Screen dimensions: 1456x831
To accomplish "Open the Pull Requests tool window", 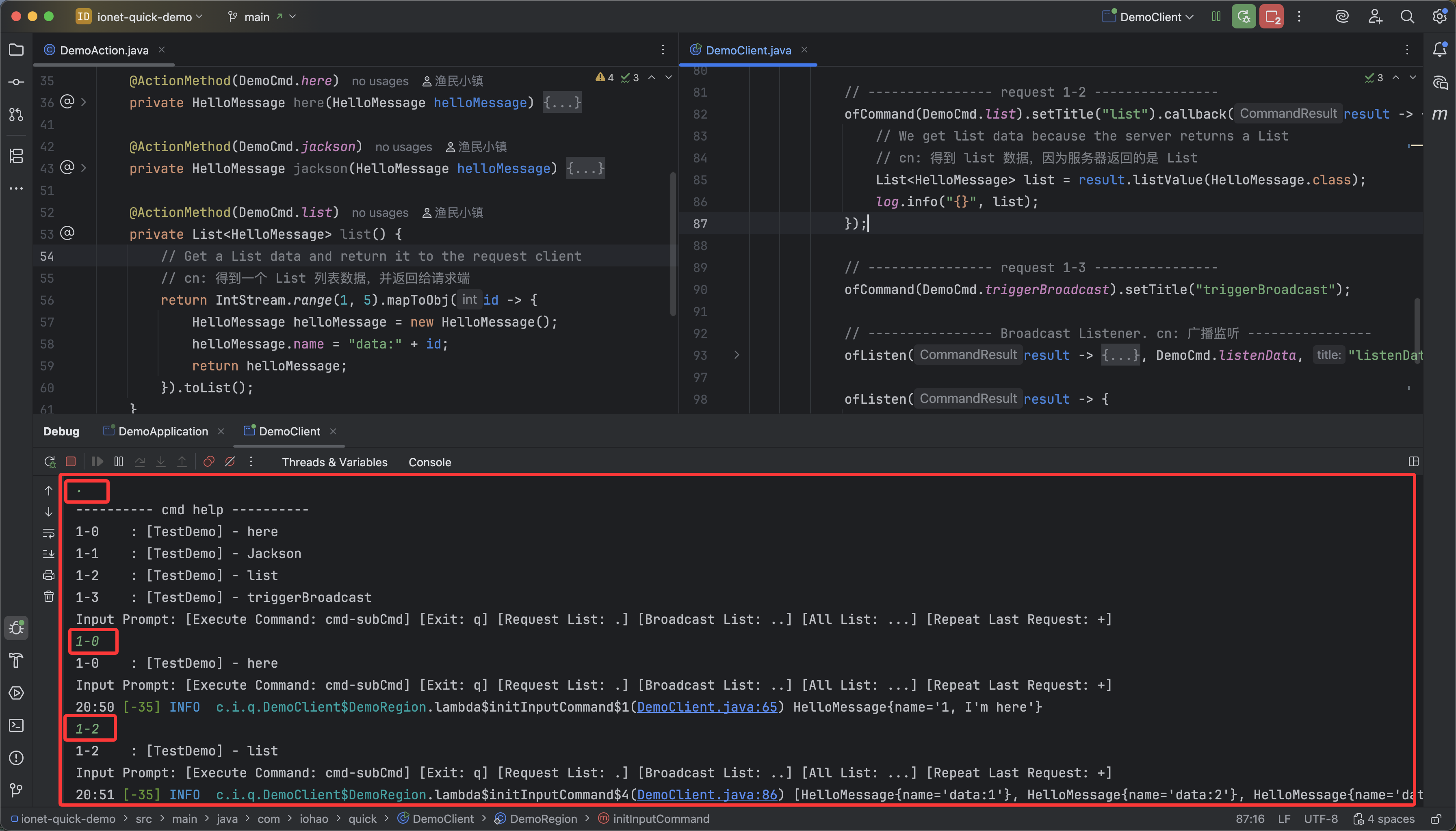I will coord(16,115).
